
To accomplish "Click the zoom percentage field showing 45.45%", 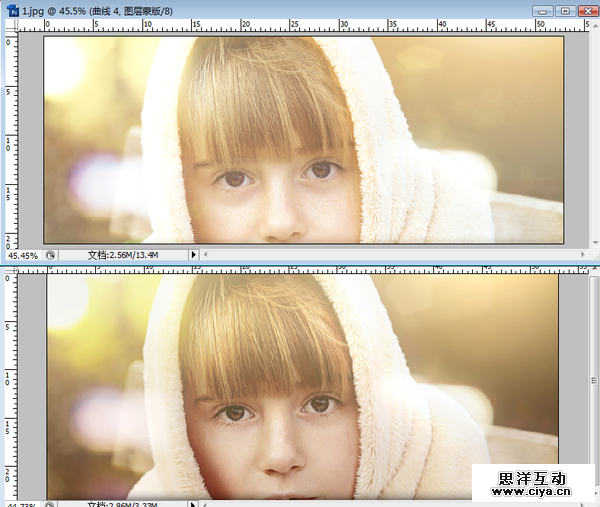I will pyautogui.click(x=23, y=255).
